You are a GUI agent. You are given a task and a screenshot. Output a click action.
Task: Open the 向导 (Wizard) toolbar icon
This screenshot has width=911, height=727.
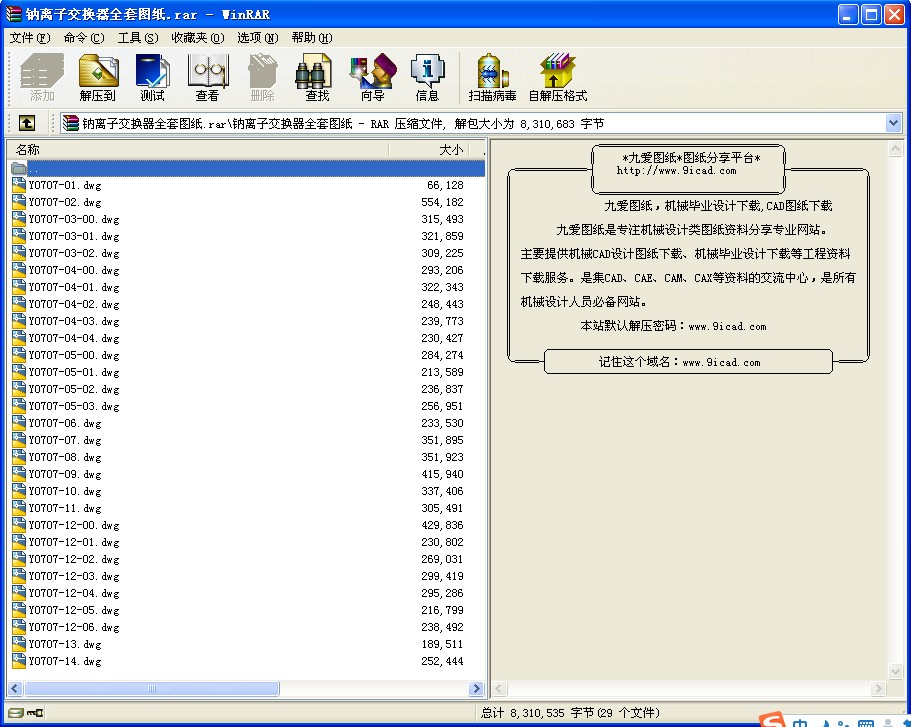click(x=372, y=77)
